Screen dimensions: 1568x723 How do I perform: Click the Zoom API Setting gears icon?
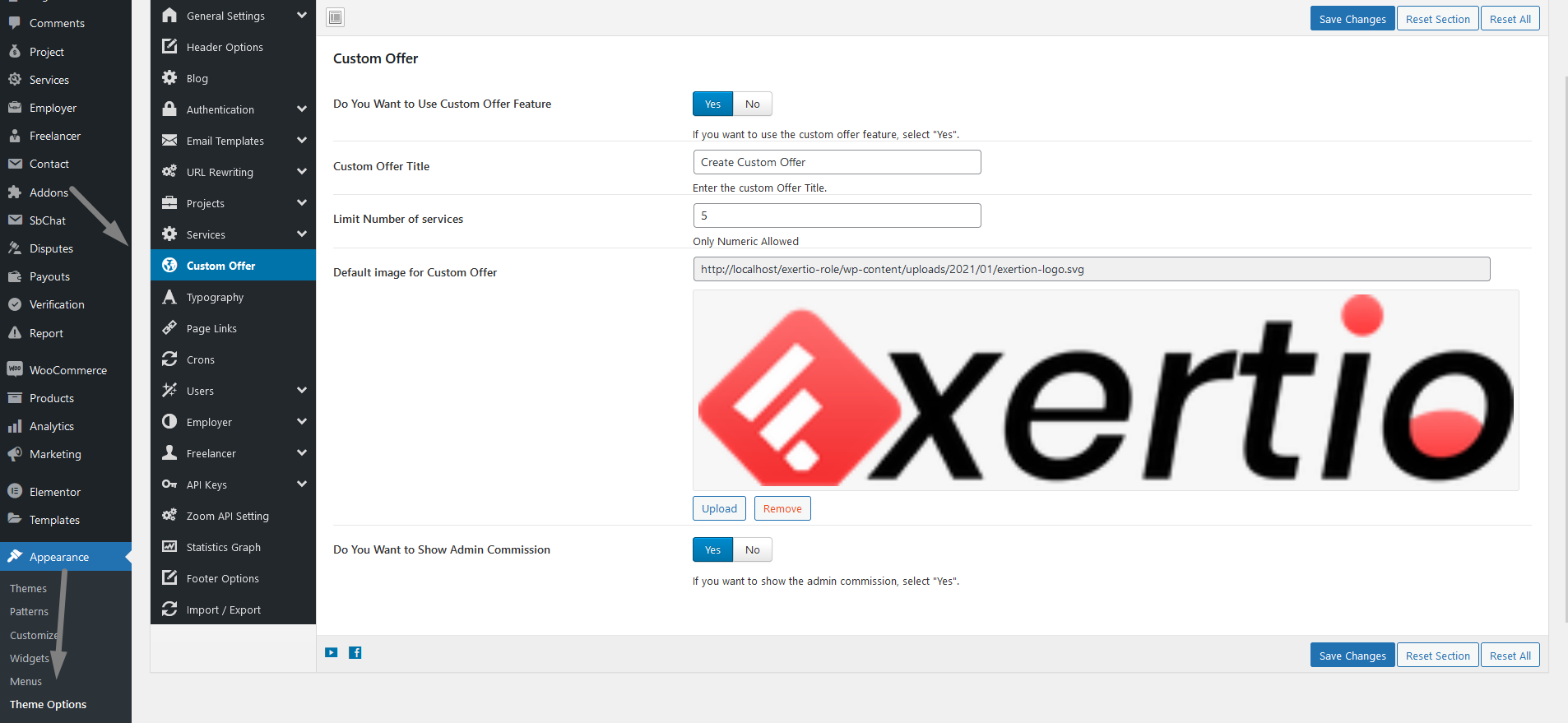169,515
